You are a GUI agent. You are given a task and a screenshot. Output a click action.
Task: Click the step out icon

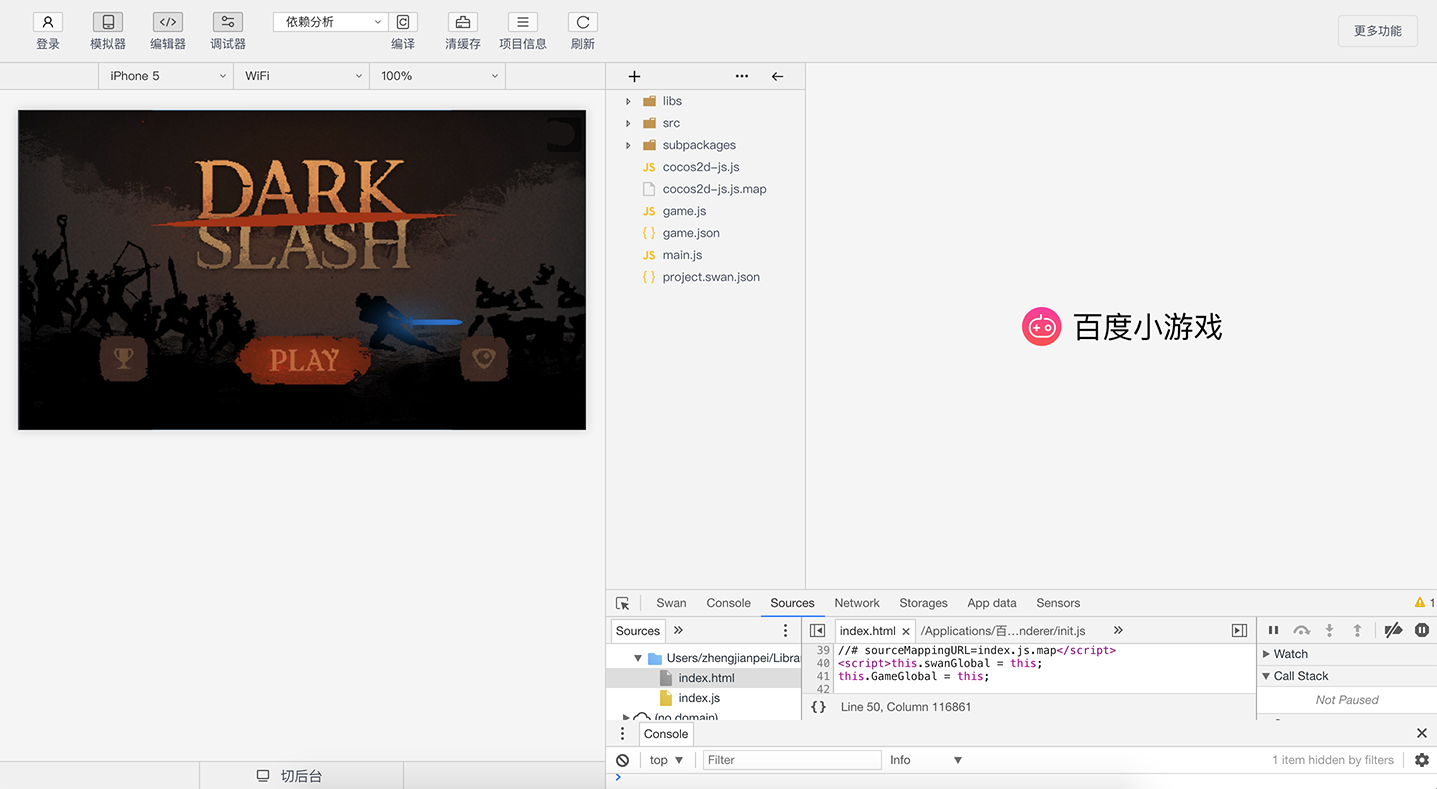coord(1357,630)
